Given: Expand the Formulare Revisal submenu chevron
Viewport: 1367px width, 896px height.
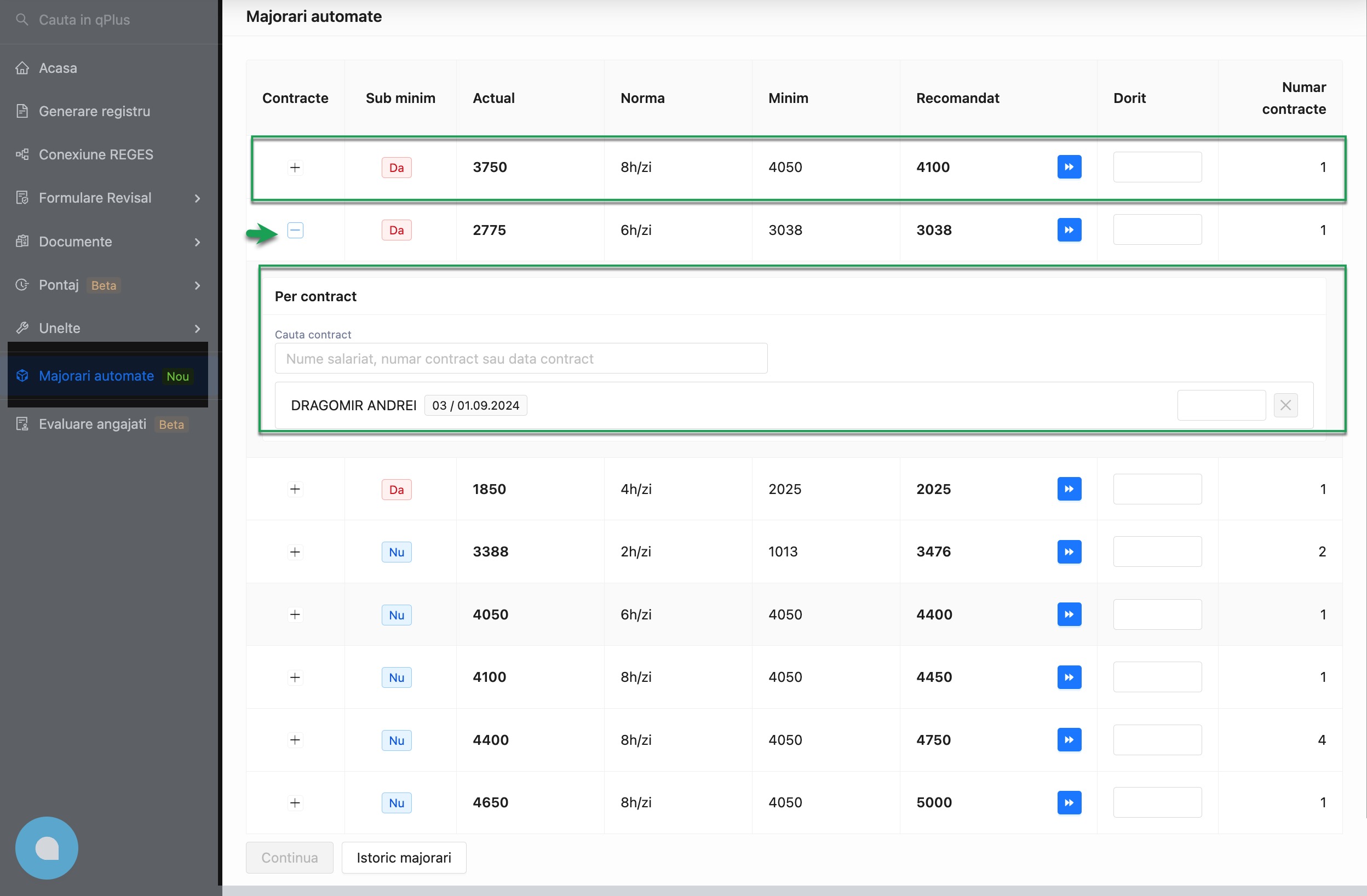Looking at the screenshot, I should pyautogui.click(x=198, y=198).
